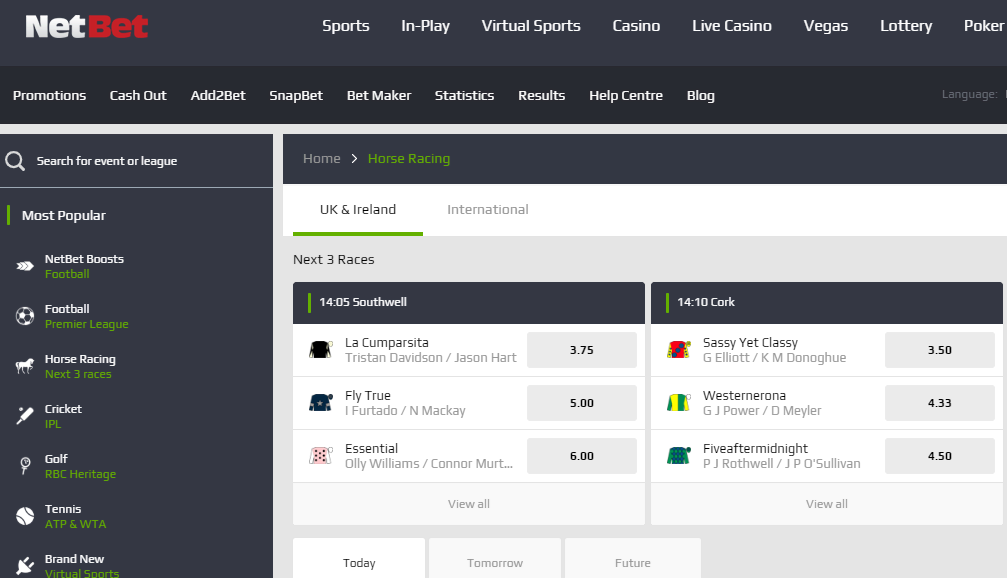Open Horse Racing Next 3 races in sidebar
Image resolution: width=1007 pixels, height=578 pixels.
80,366
